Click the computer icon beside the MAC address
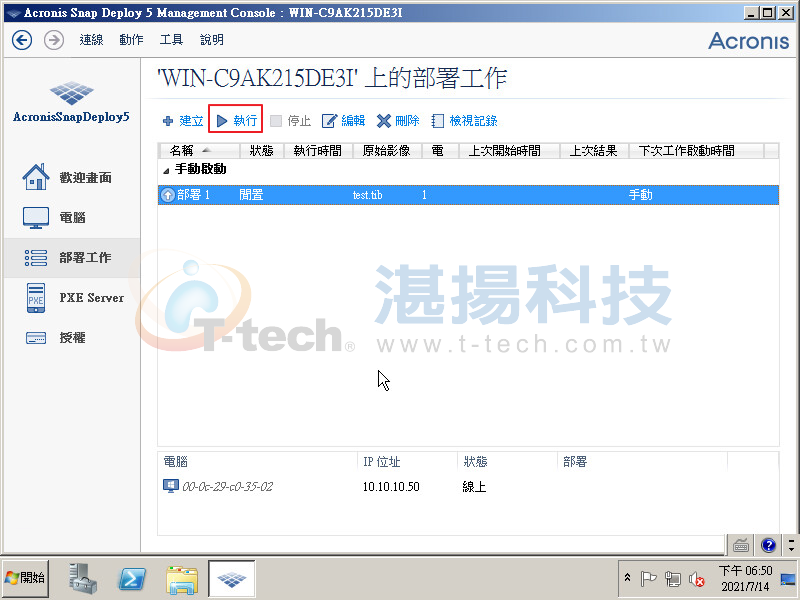 tap(171, 486)
